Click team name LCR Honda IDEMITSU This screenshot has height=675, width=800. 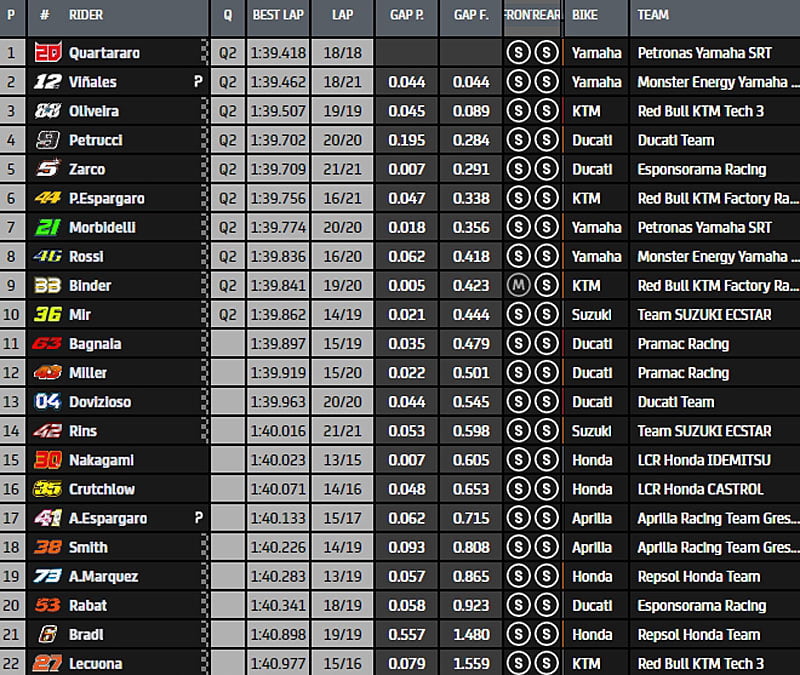pyautogui.click(x=704, y=460)
